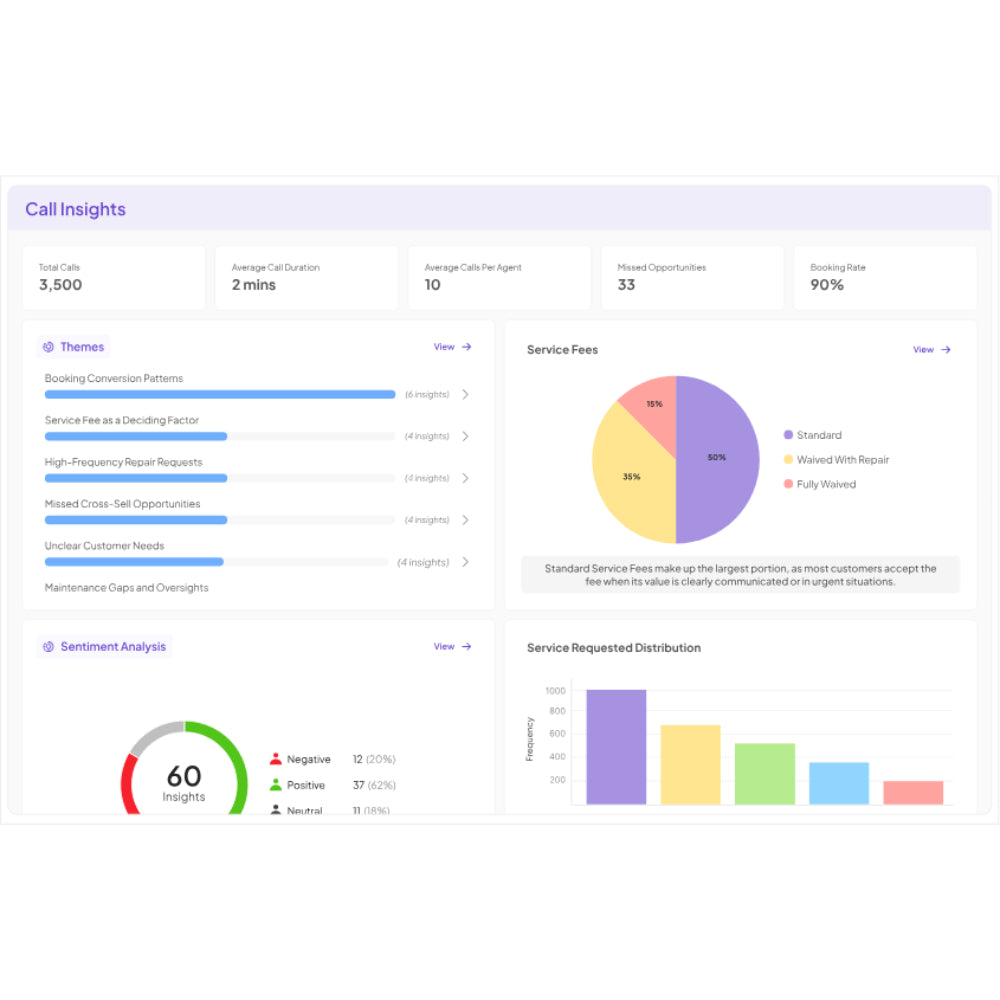Expand the Unclear Customer Needs theme
The height and width of the screenshot is (1000, 1000).
(465, 562)
